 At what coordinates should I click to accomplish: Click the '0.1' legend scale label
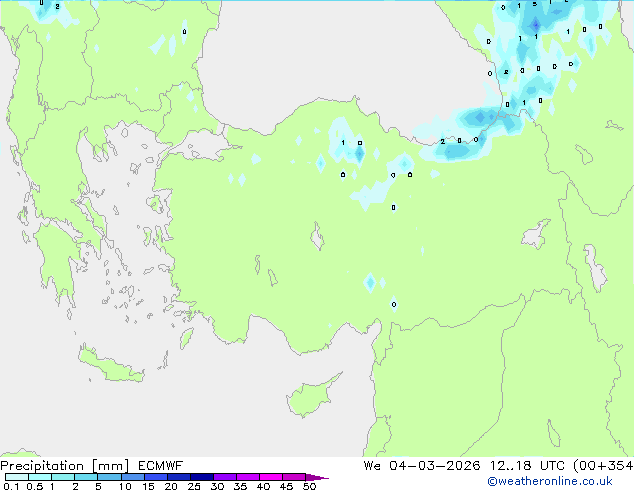(11, 486)
